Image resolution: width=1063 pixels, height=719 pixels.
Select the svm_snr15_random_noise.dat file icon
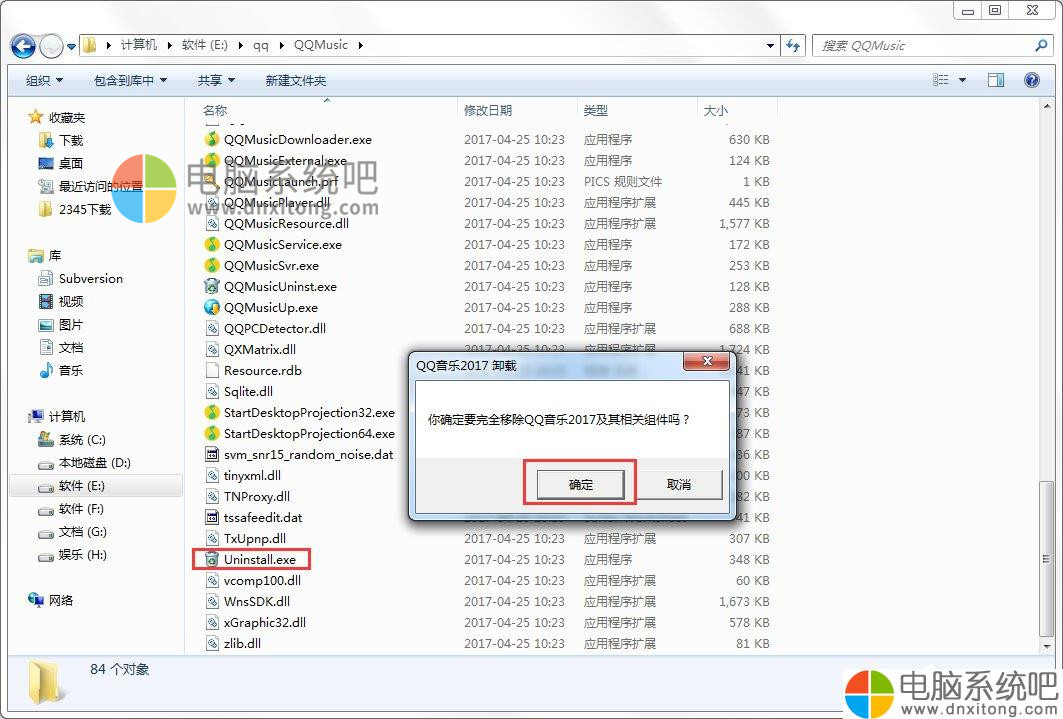(x=212, y=455)
